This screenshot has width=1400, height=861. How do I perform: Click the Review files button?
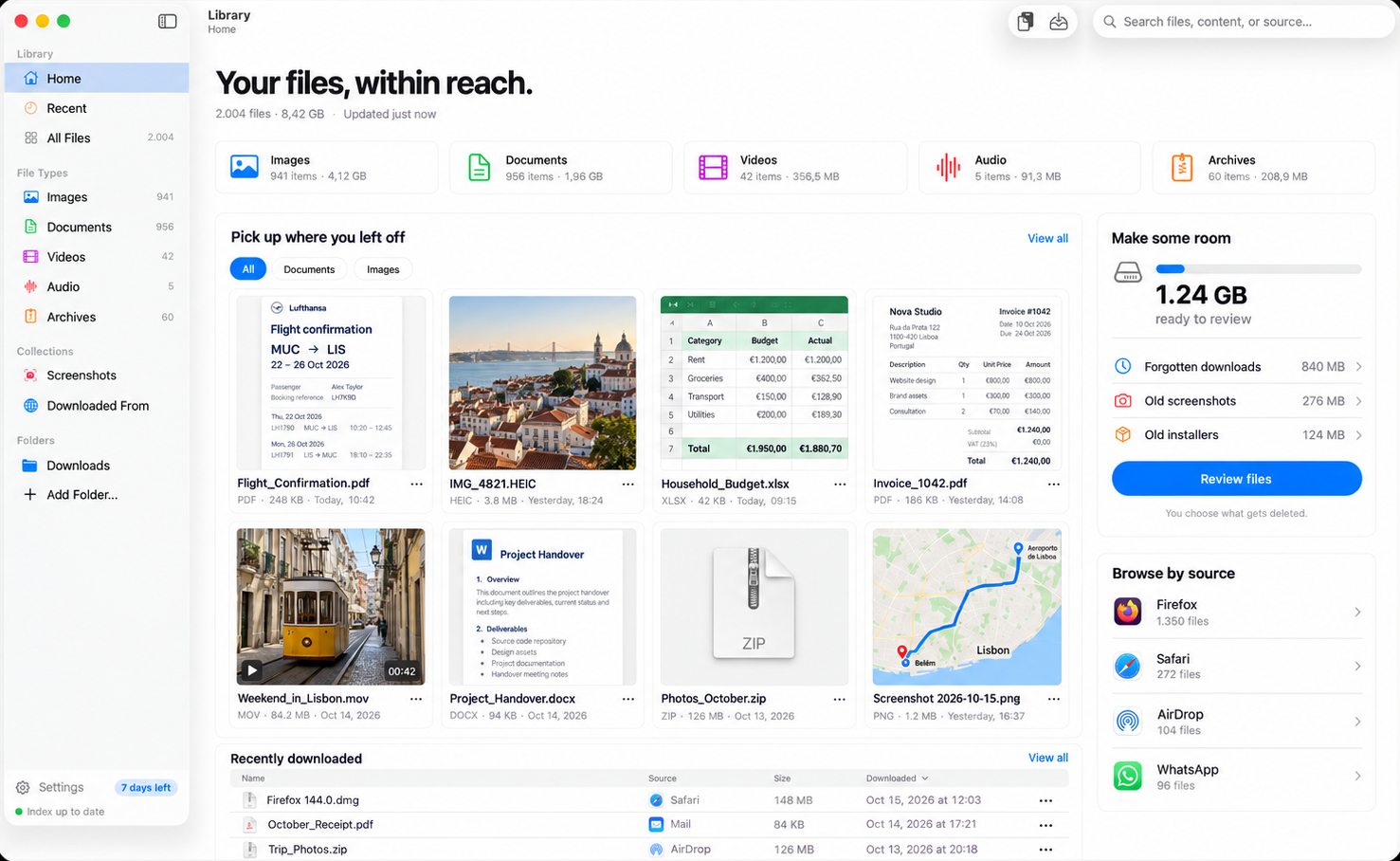tap(1236, 479)
